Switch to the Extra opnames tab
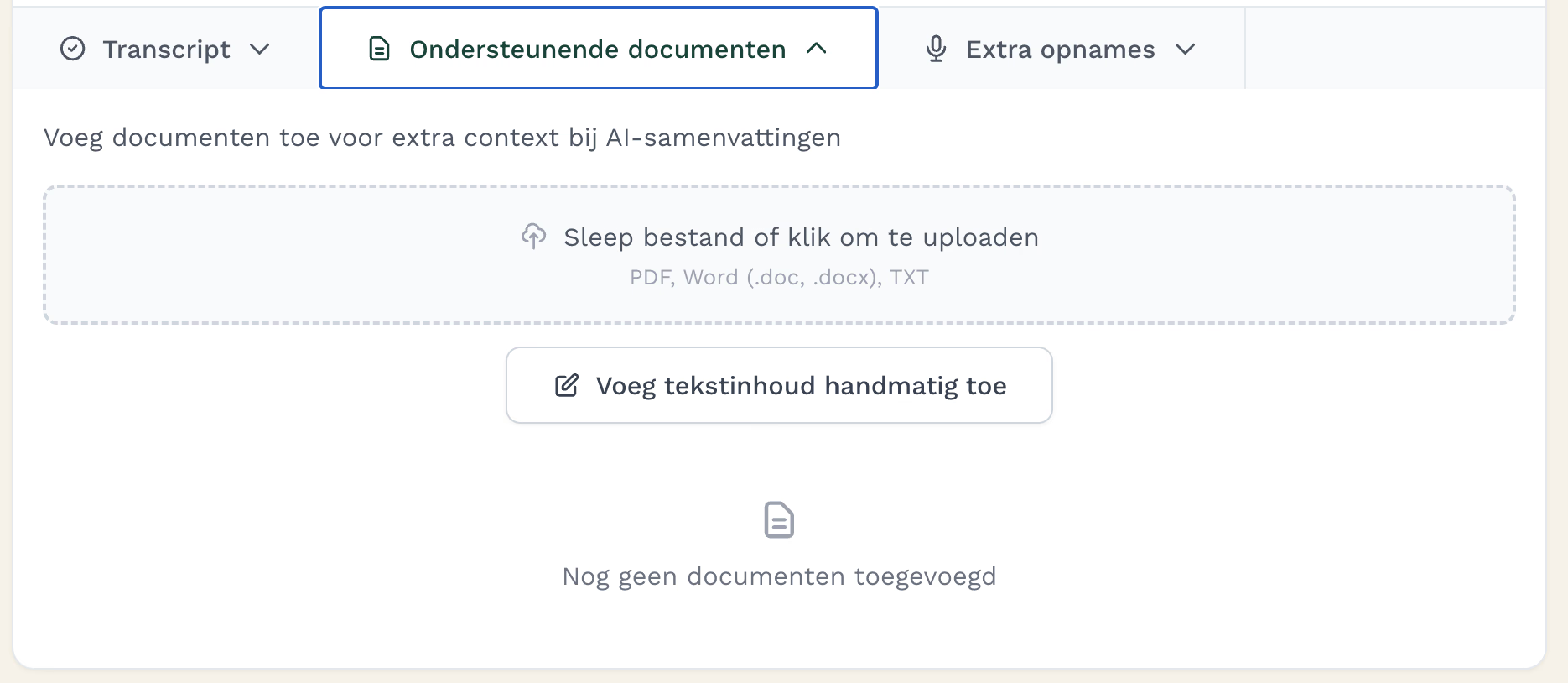Image resolution: width=1568 pixels, height=683 pixels. [1060, 50]
